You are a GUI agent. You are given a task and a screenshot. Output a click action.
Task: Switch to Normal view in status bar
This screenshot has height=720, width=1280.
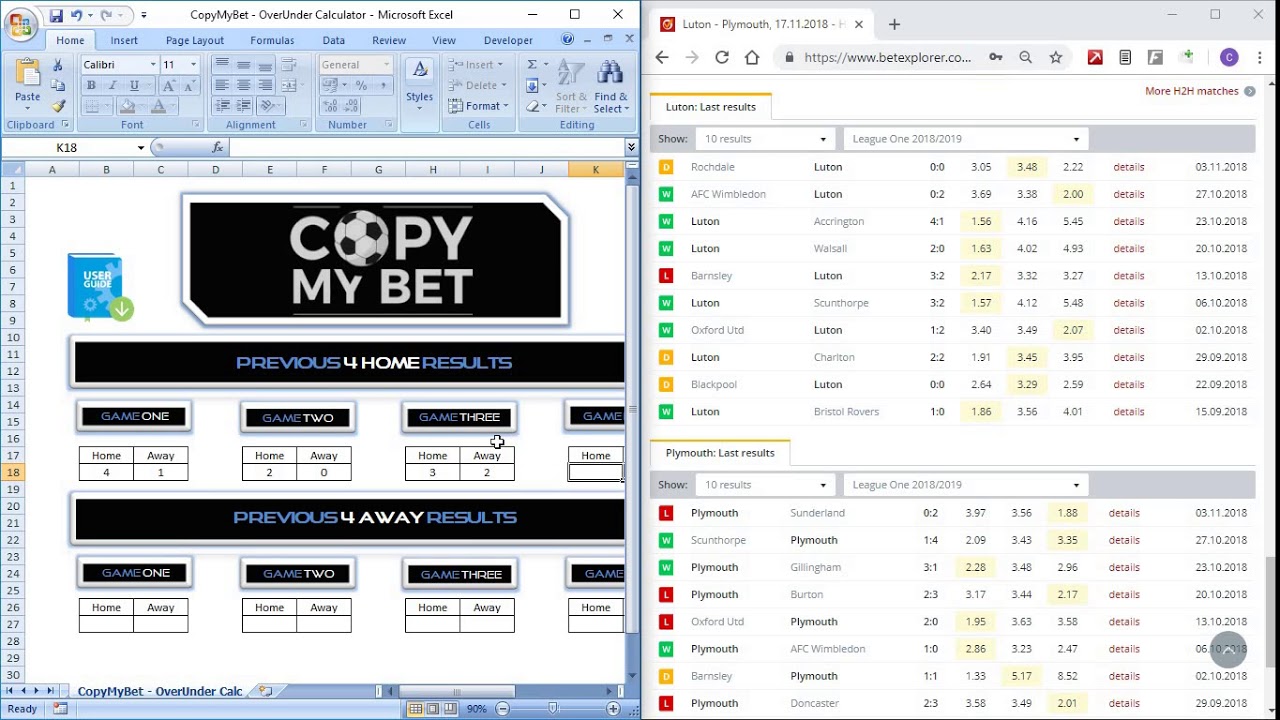(x=415, y=709)
